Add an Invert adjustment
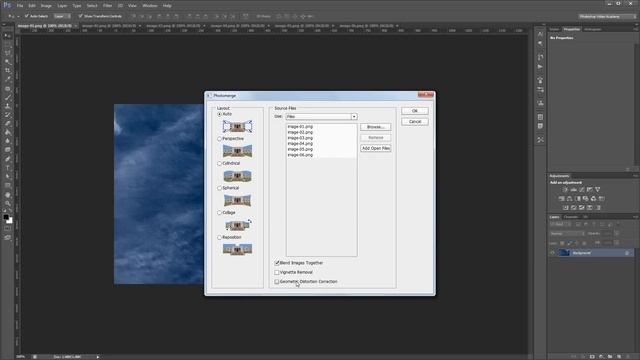 click(x=566, y=208)
